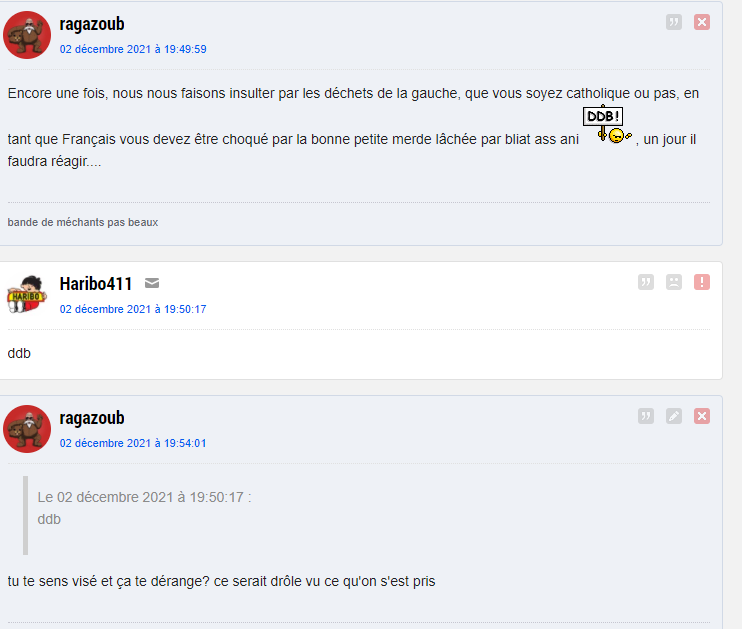Click quoted header 'Le 02 décembre 2021 à 19:50:17 :'
The width and height of the screenshot is (742, 629).
(x=144, y=497)
